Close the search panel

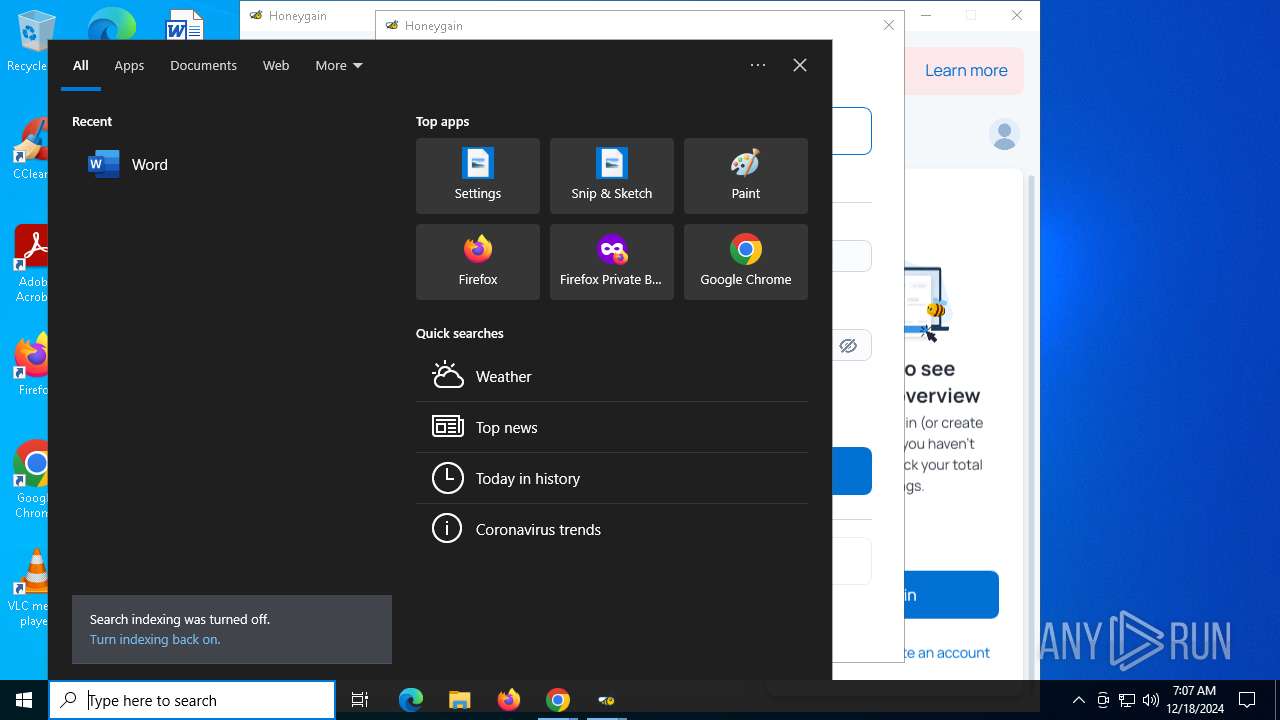(x=800, y=65)
